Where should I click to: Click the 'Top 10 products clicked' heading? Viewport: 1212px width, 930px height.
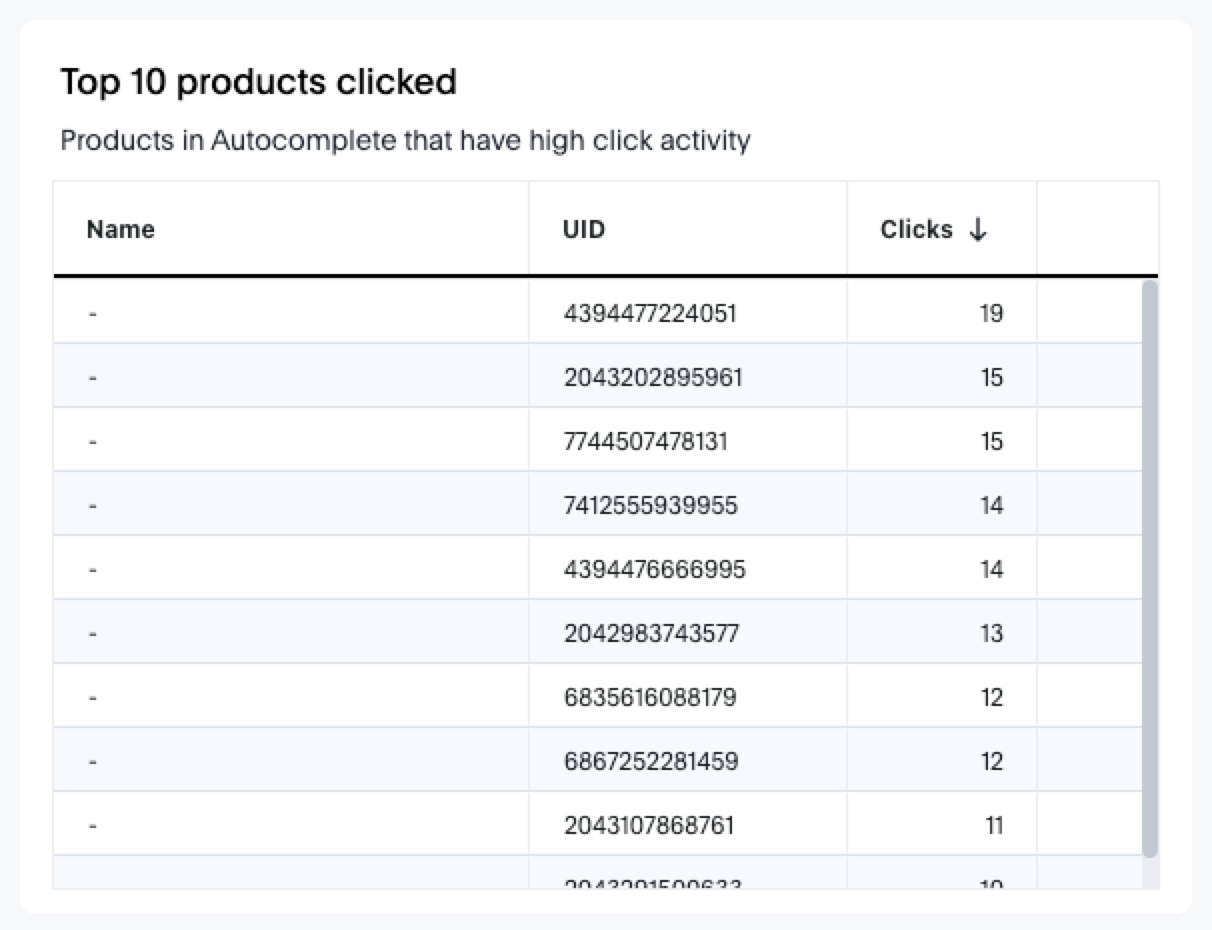(258, 82)
